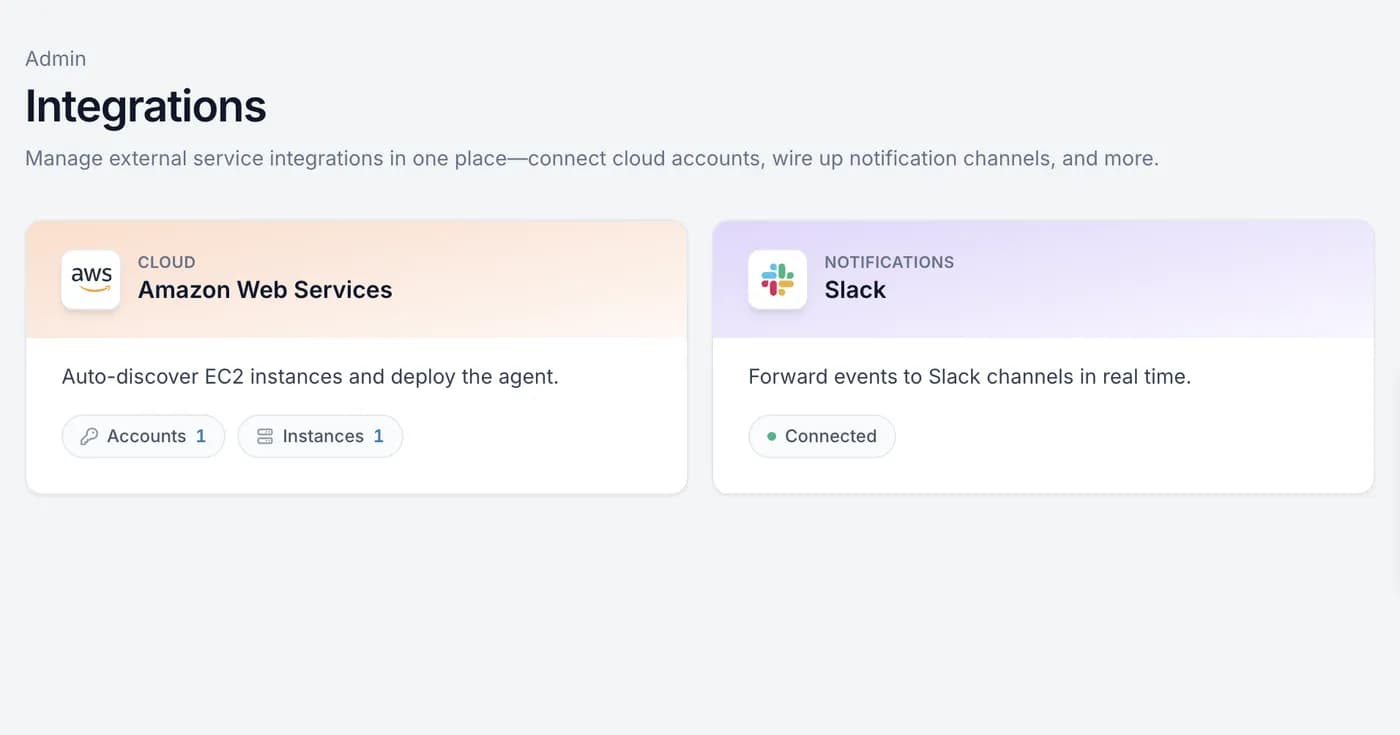Click the AWS logo icon

(x=91, y=279)
